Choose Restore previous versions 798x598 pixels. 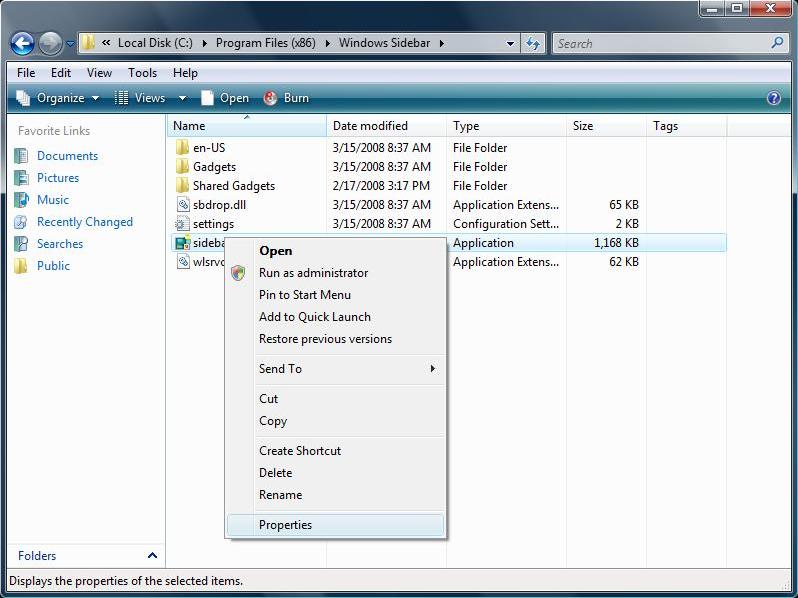(336, 339)
